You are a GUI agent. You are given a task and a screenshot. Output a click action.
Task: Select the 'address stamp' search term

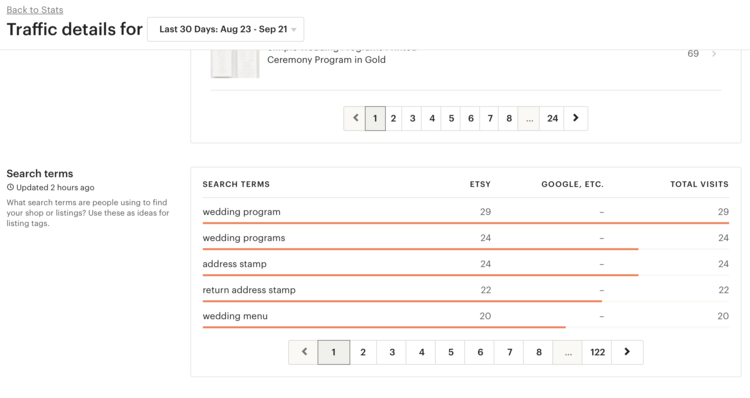pyautogui.click(x=234, y=264)
